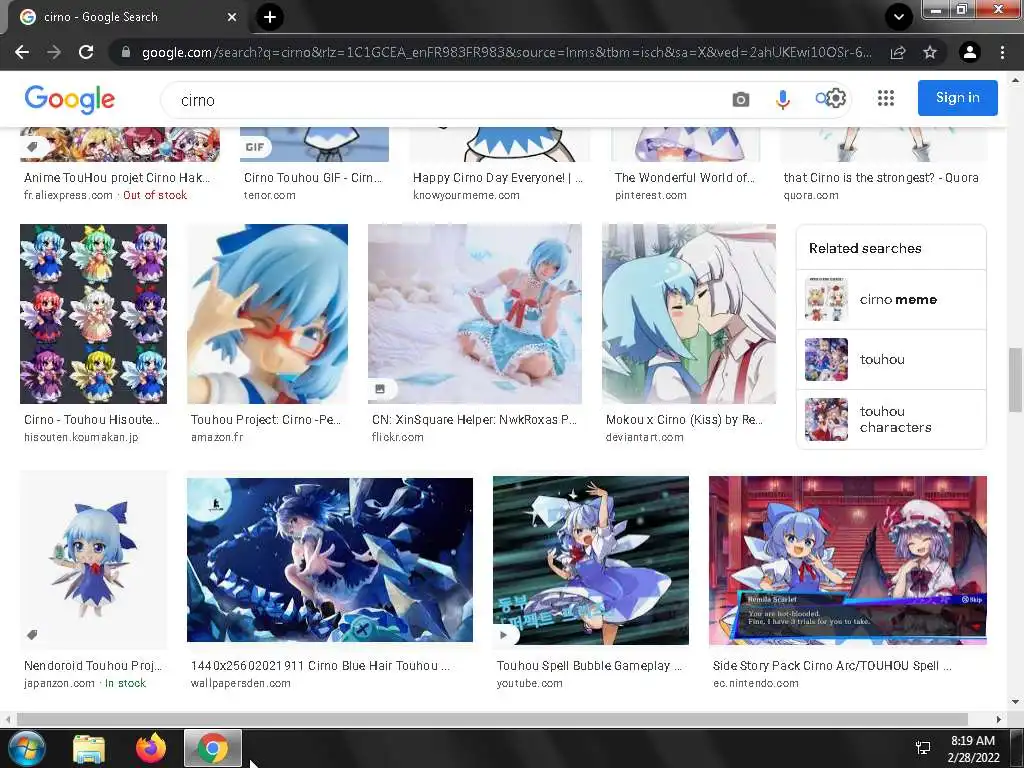The width and height of the screenshot is (1024, 768).
Task: Start voice search with microphone
Action: (782, 100)
